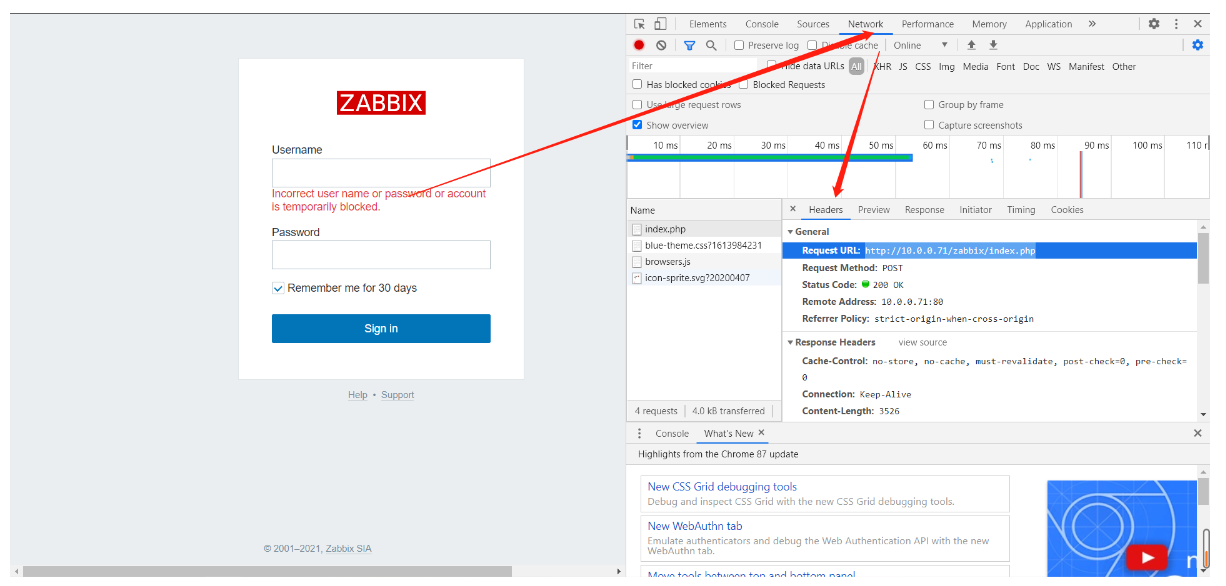This screenshot has height=586, width=1226.
Task: Switch to the Preview tab
Action: point(874,210)
